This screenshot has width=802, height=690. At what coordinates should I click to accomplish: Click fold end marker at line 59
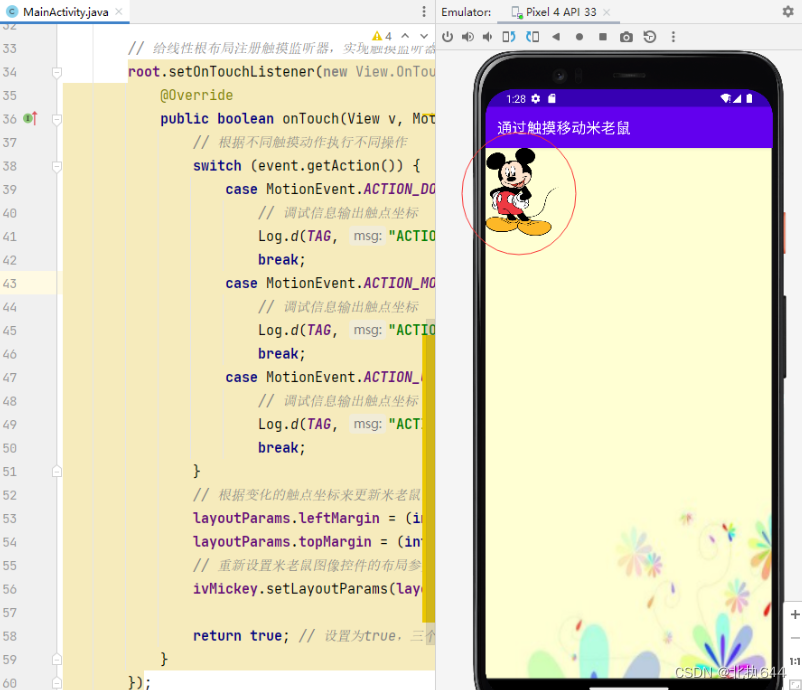coord(57,659)
